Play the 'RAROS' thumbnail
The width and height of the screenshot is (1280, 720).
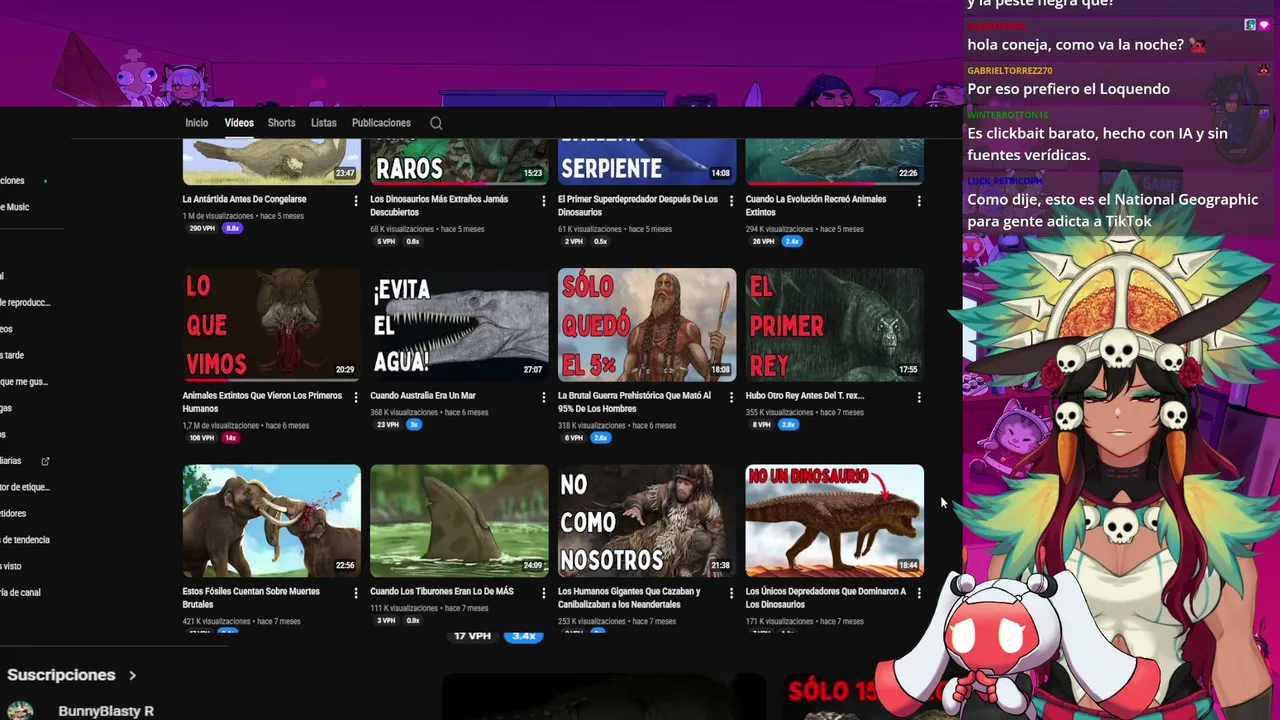(459, 162)
